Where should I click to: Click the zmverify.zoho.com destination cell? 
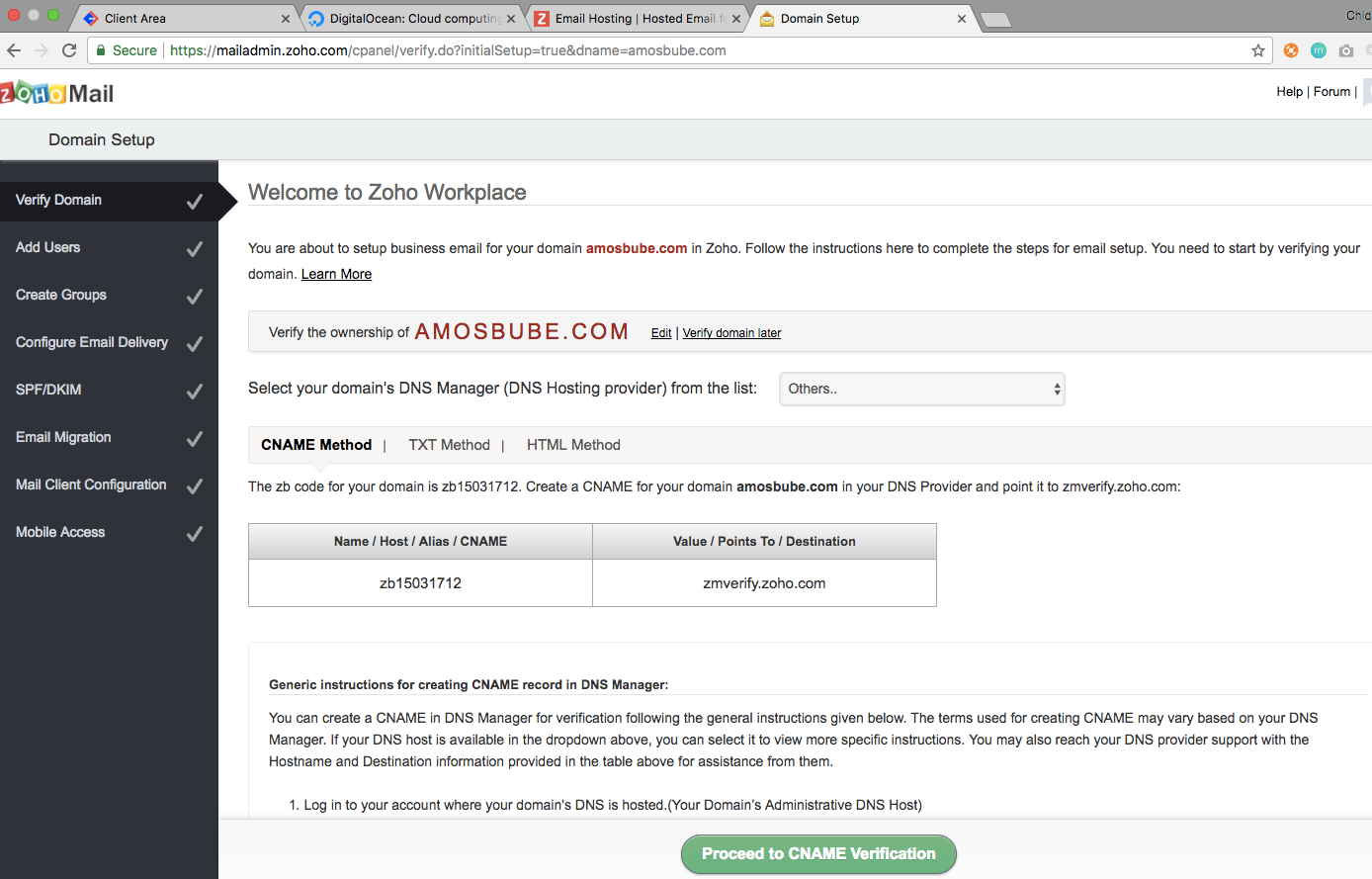pos(764,583)
